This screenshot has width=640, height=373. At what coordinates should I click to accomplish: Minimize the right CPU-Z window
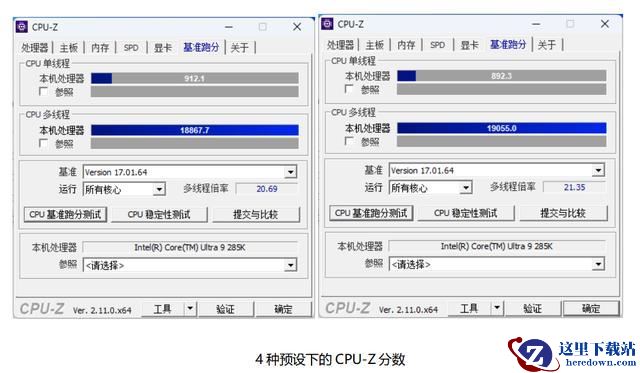point(536,24)
